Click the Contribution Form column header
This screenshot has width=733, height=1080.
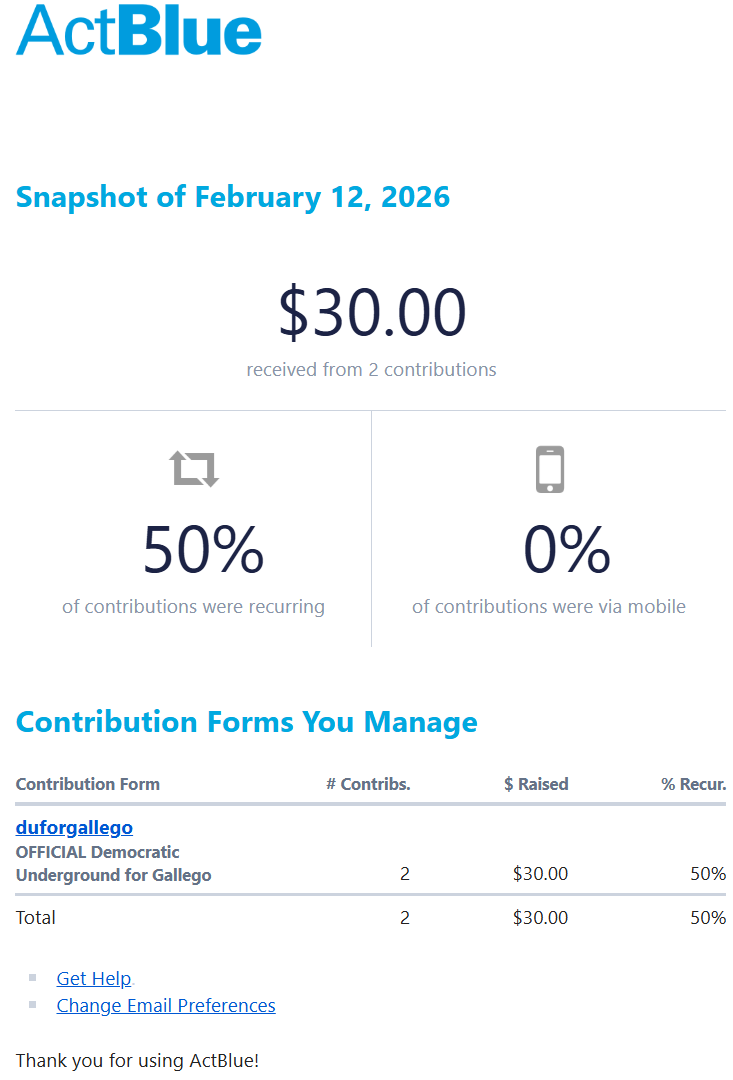[87, 784]
